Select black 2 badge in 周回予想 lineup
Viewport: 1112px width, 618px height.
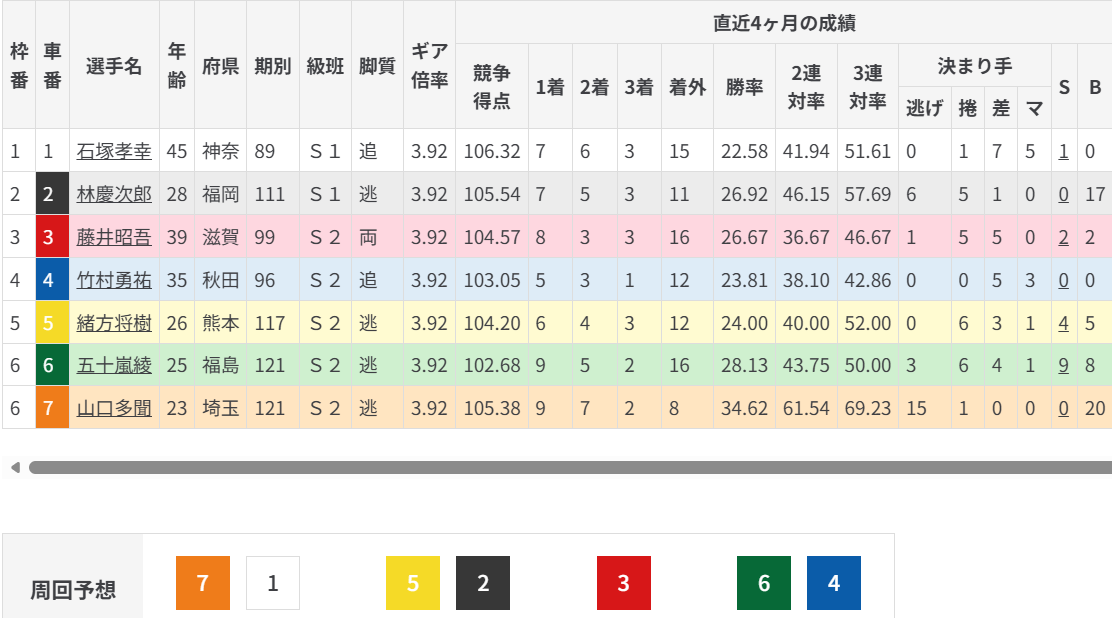[x=483, y=583]
